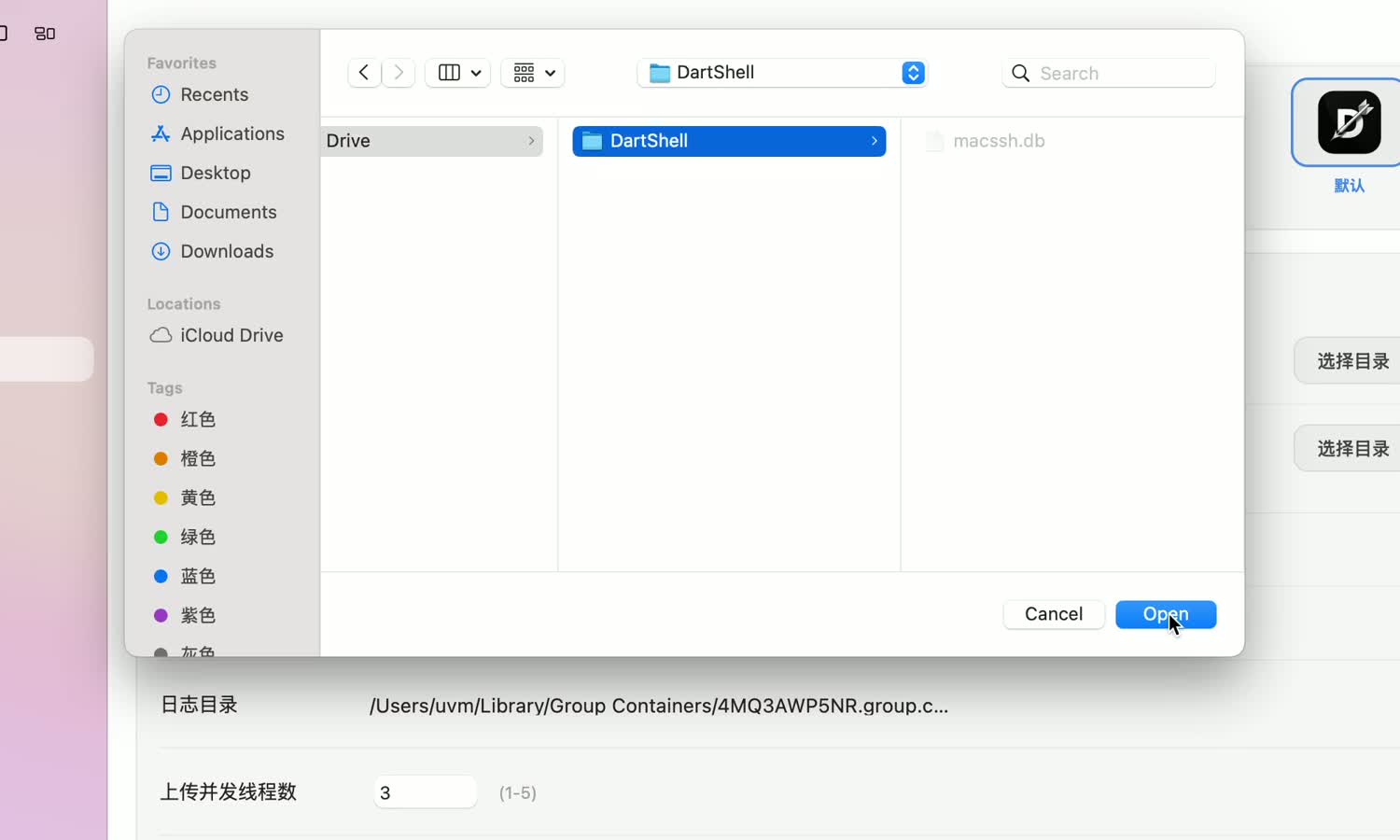The width and height of the screenshot is (1400, 840).
Task: Select the DartShell folder row
Action: (729, 141)
